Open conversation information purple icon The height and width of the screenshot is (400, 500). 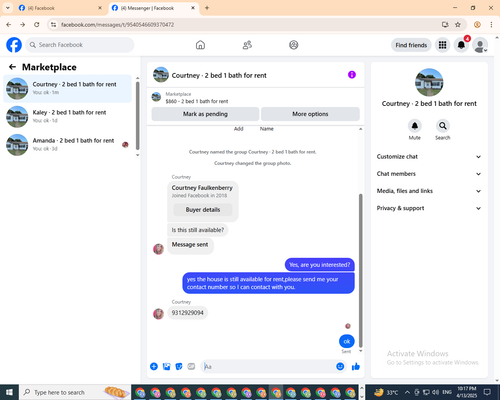(x=352, y=75)
